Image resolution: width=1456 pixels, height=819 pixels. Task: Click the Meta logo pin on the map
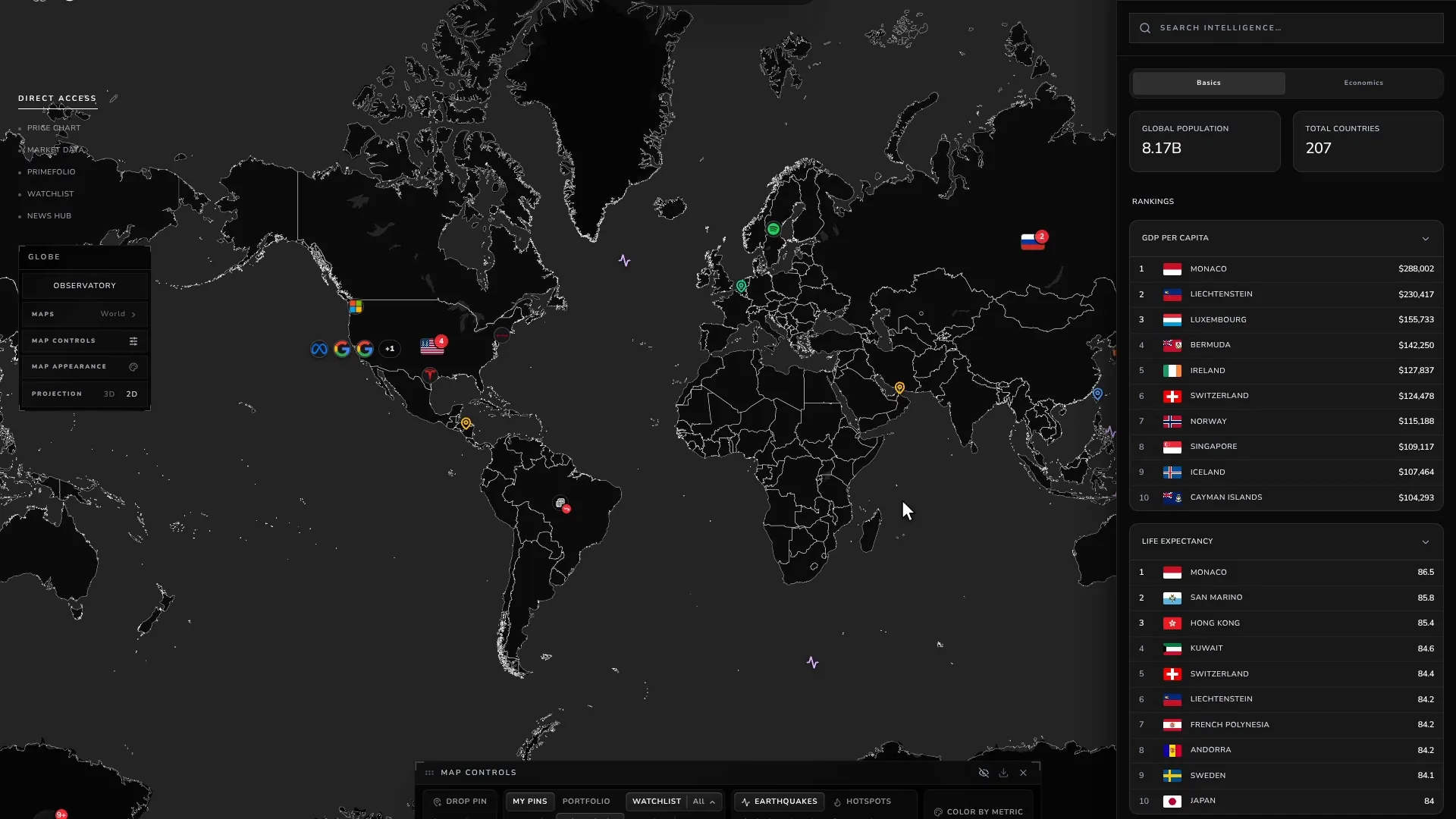pos(319,349)
